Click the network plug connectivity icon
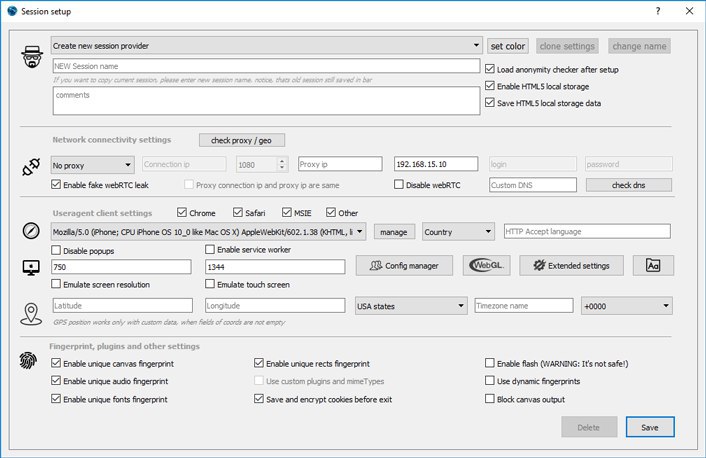706x458 pixels. click(31, 167)
